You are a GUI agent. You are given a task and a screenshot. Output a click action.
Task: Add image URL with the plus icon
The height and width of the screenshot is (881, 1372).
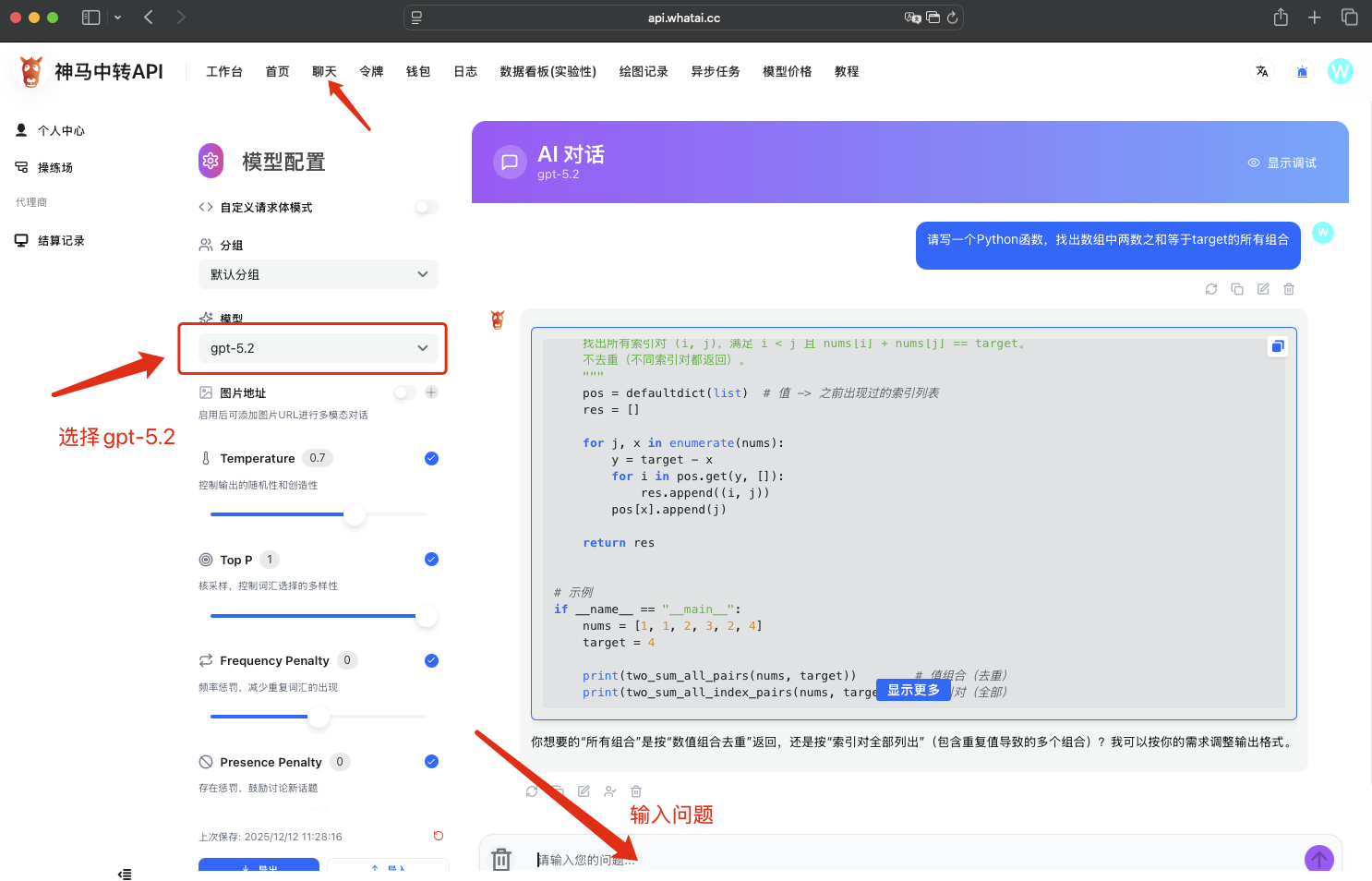431,392
